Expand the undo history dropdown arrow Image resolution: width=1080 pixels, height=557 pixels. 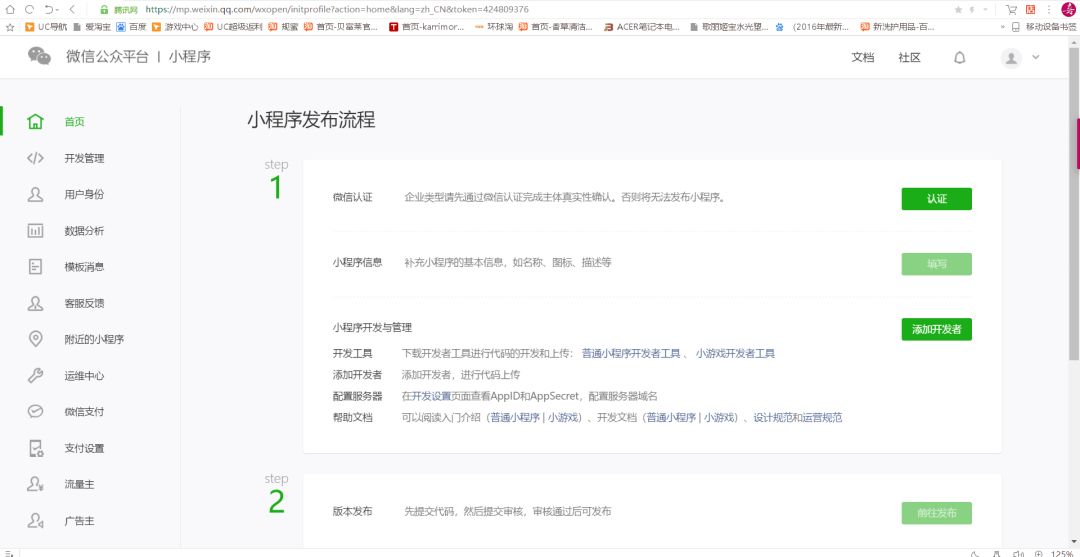pos(57,10)
